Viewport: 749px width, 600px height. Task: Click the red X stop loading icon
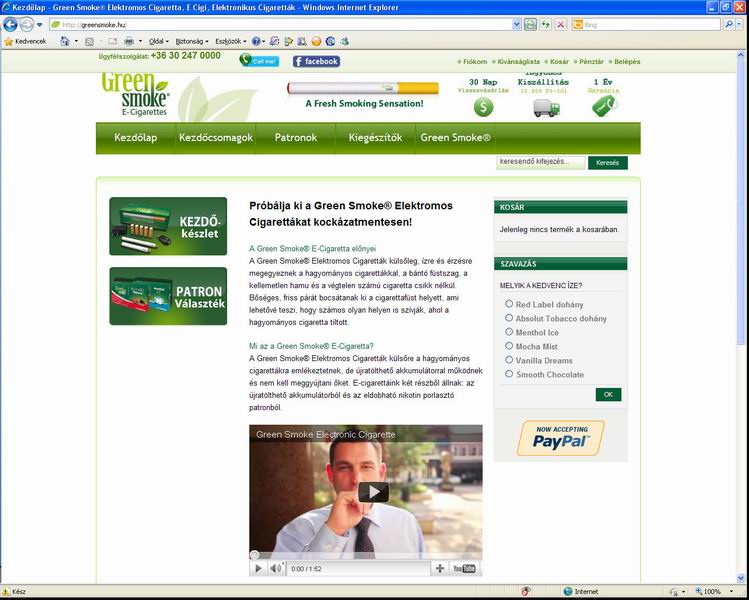click(560, 24)
